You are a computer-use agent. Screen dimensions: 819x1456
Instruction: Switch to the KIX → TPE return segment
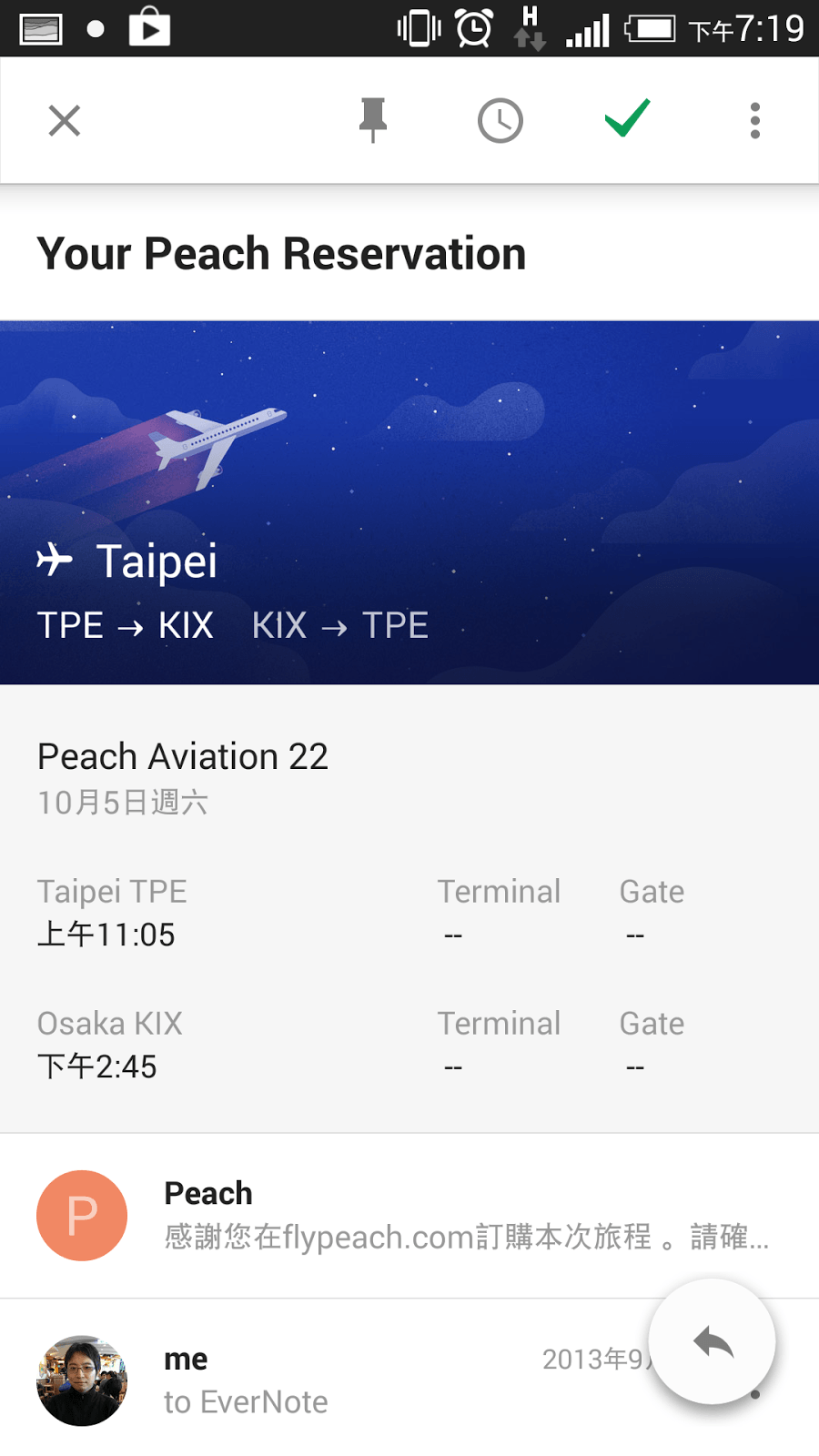click(x=339, y=626)
